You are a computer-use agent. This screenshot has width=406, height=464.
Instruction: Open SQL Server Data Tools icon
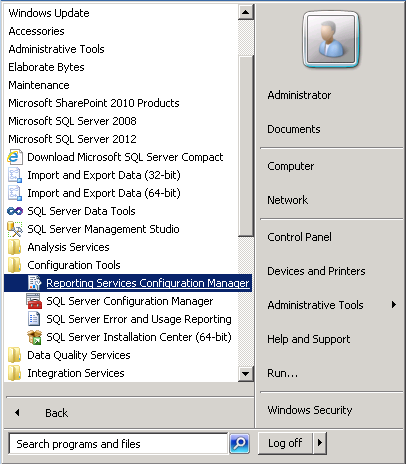click(x=15, y=211)
